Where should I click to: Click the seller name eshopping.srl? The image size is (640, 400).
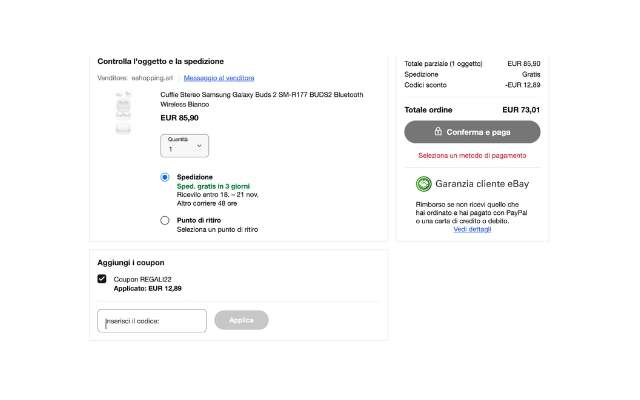click(x=151, y=78)
